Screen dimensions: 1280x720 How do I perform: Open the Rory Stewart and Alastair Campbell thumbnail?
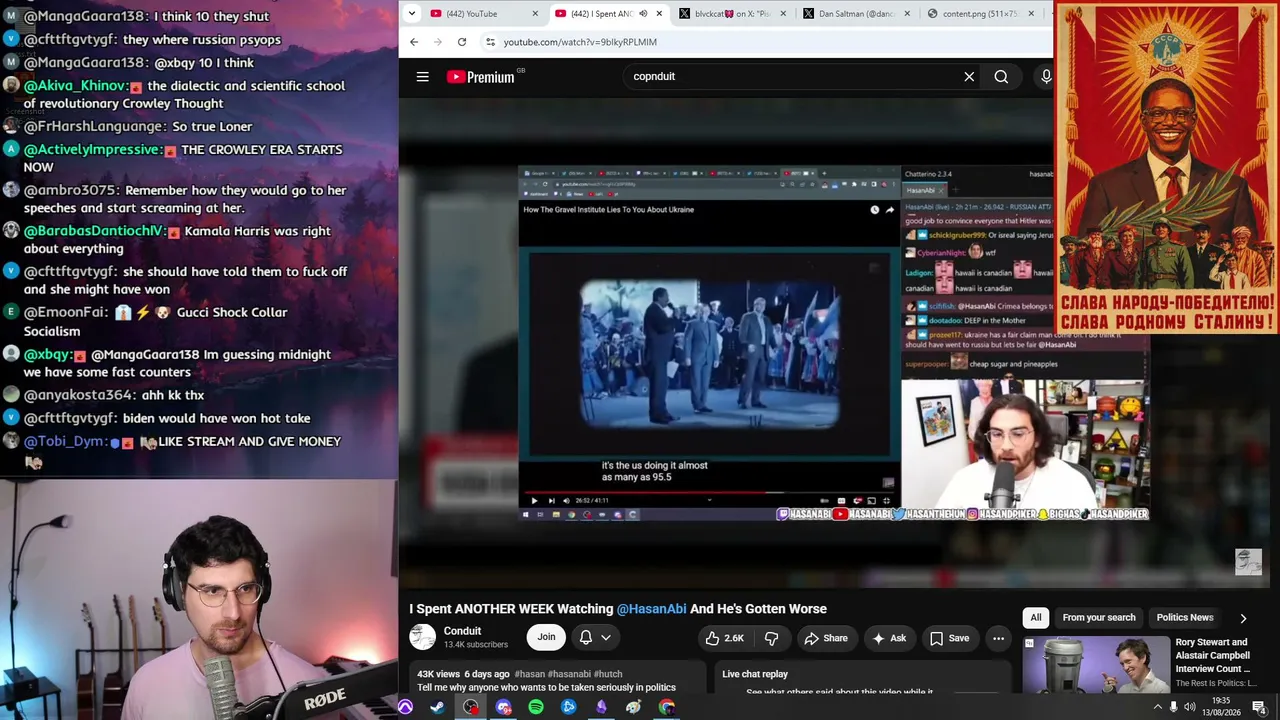1096,664
